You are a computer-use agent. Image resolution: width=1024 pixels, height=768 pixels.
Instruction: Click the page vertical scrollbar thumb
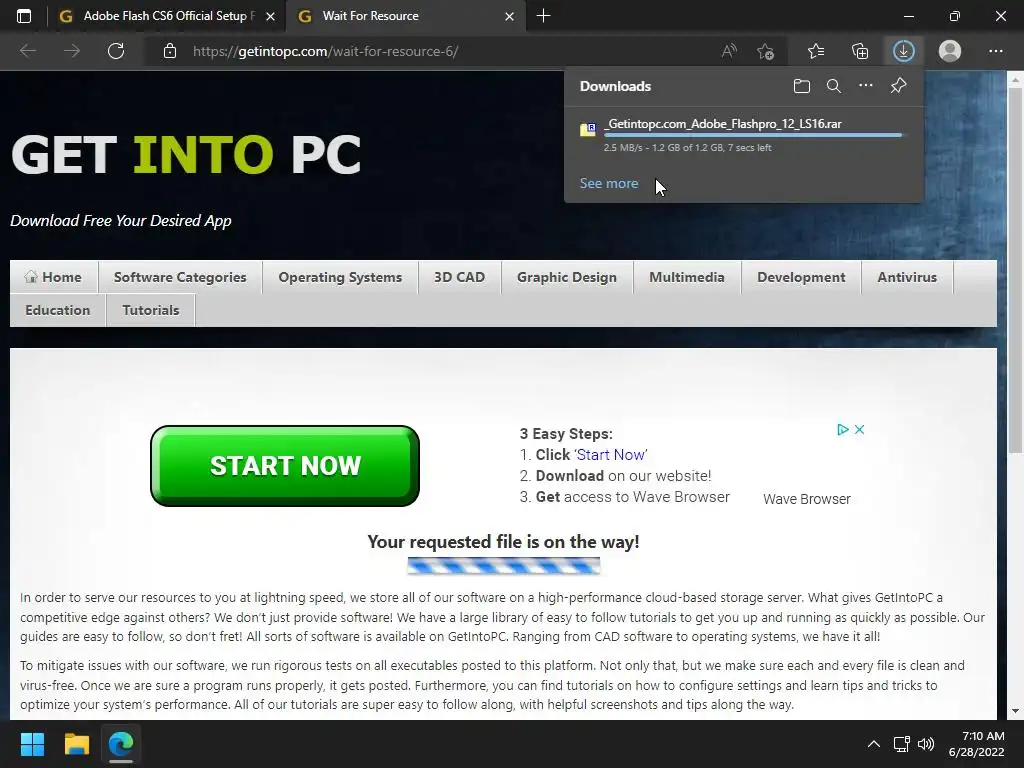[1016, 270]
